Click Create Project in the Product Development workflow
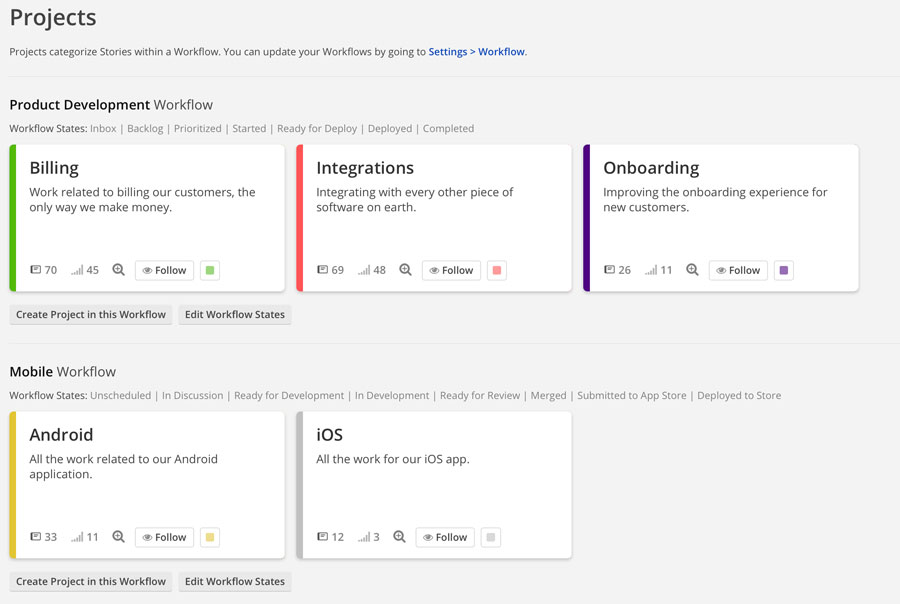Viewport: 900px width, 604px height. [90, 314]
